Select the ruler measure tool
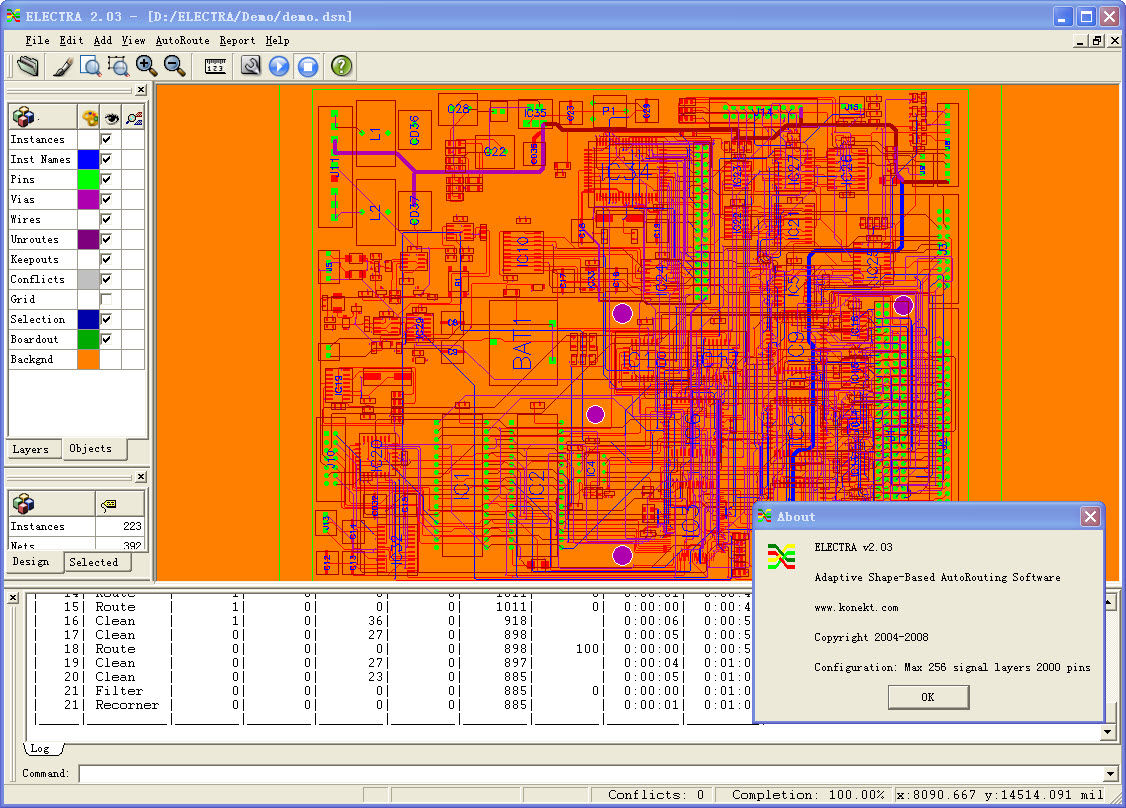The width and height of the screenshot is (1126, 808). (x=215, y=66)
